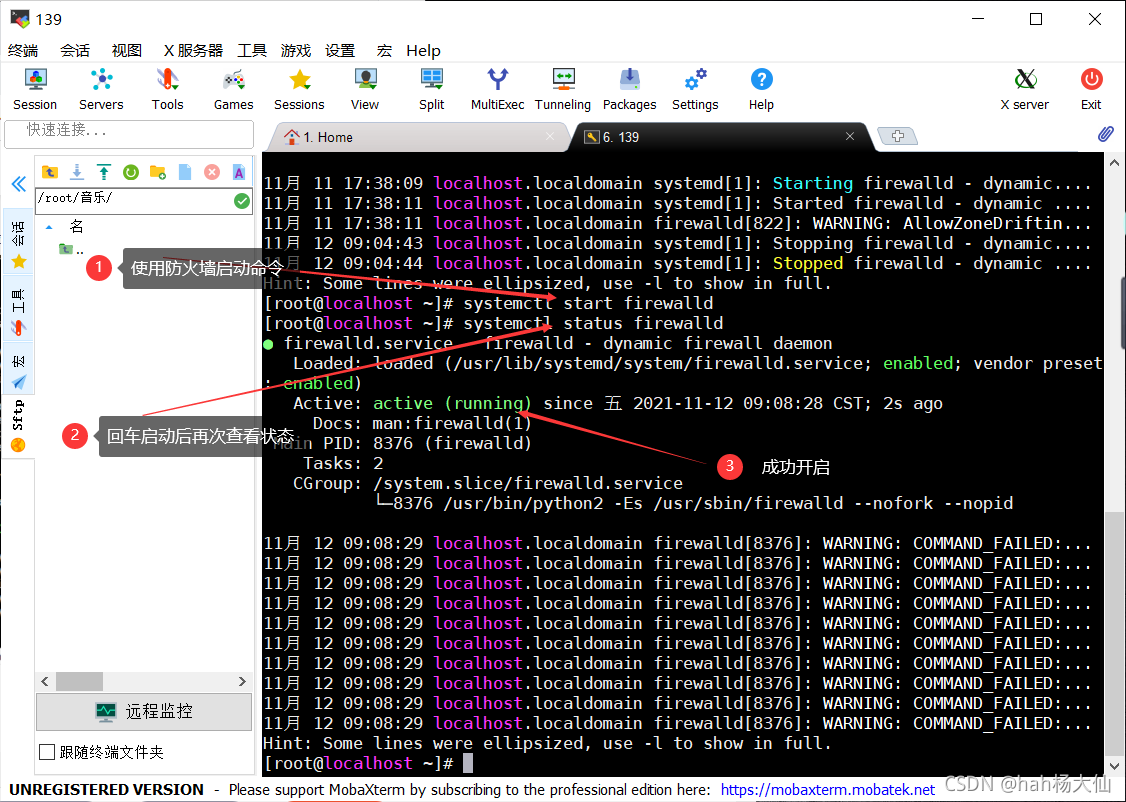Confirm the path with green checkmark

point(242,201)
